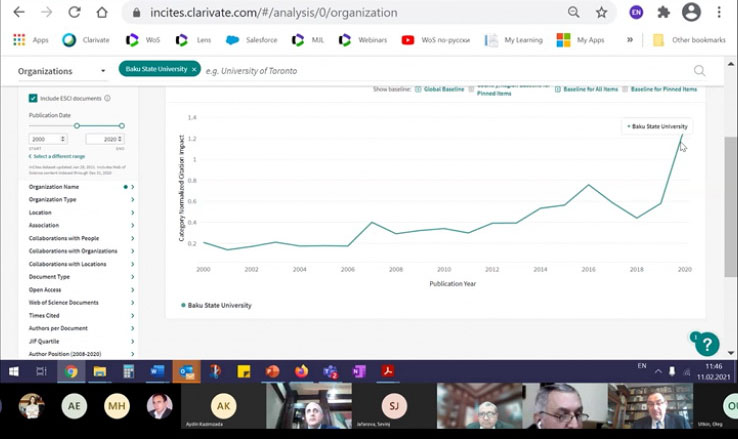Open the Chrome extensions puzzle icon
738x439 pixels.
click(x=663, y=13)
